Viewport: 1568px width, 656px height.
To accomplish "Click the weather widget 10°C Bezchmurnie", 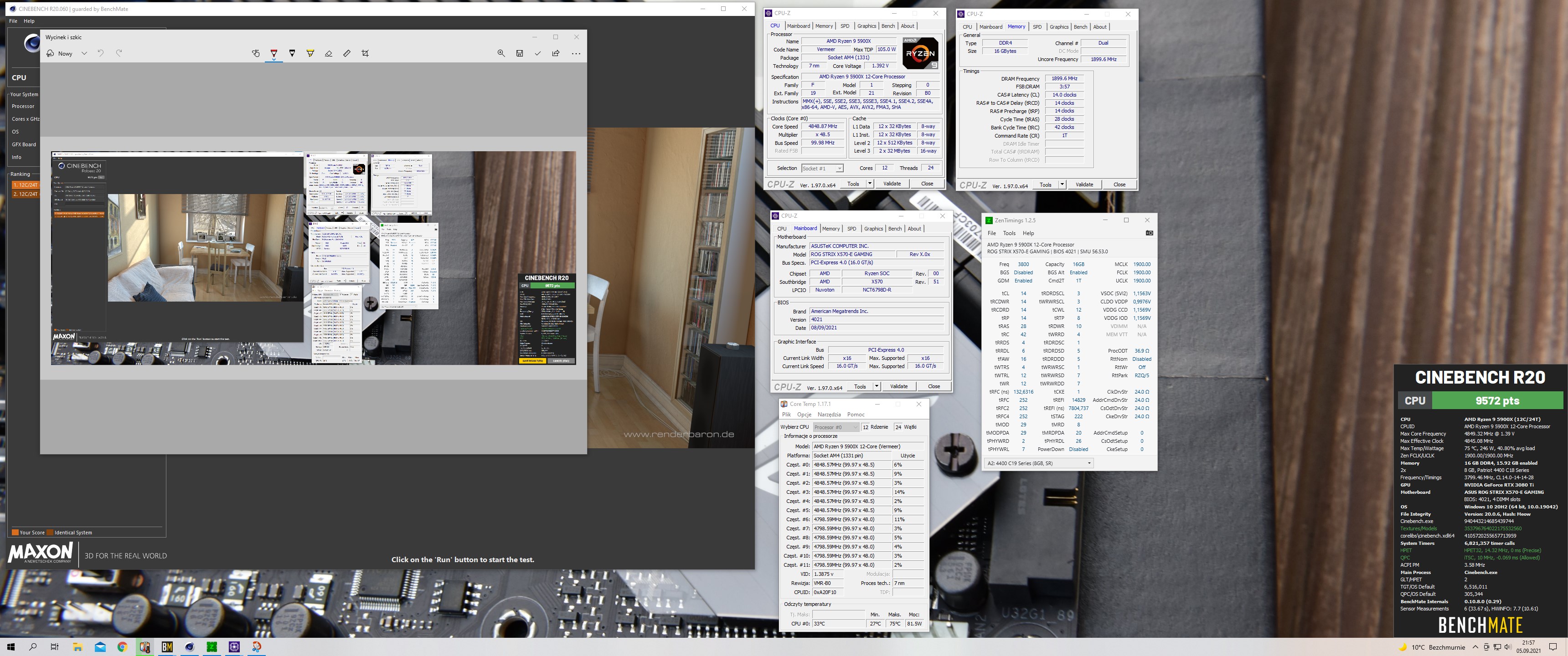I will 1432,647.
